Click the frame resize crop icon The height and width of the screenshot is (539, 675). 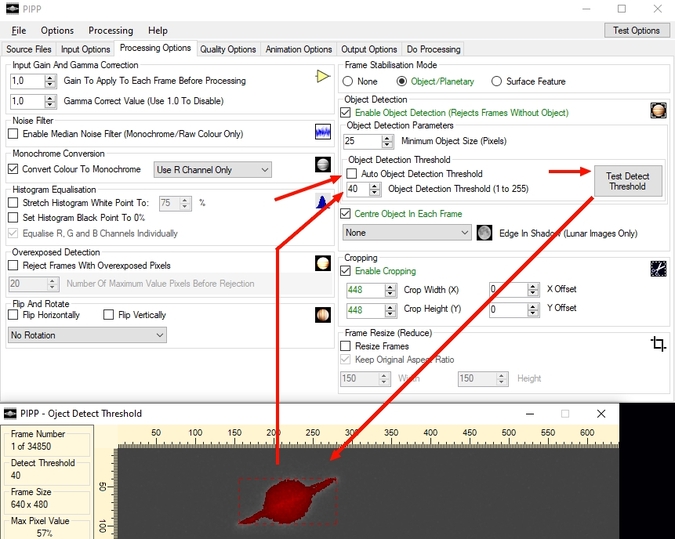657,344
